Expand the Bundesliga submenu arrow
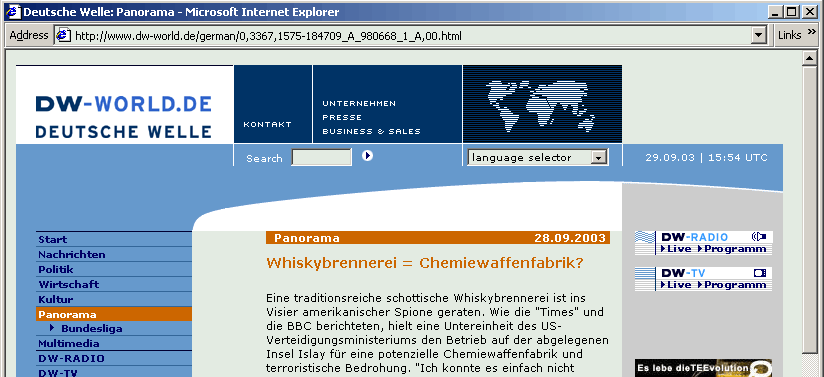The height and width of the screenshot is (377, 824). coord(52,328)
